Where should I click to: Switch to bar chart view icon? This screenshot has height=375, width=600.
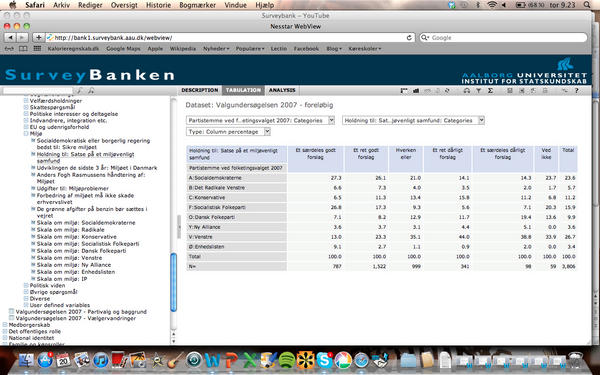(416, 91)
